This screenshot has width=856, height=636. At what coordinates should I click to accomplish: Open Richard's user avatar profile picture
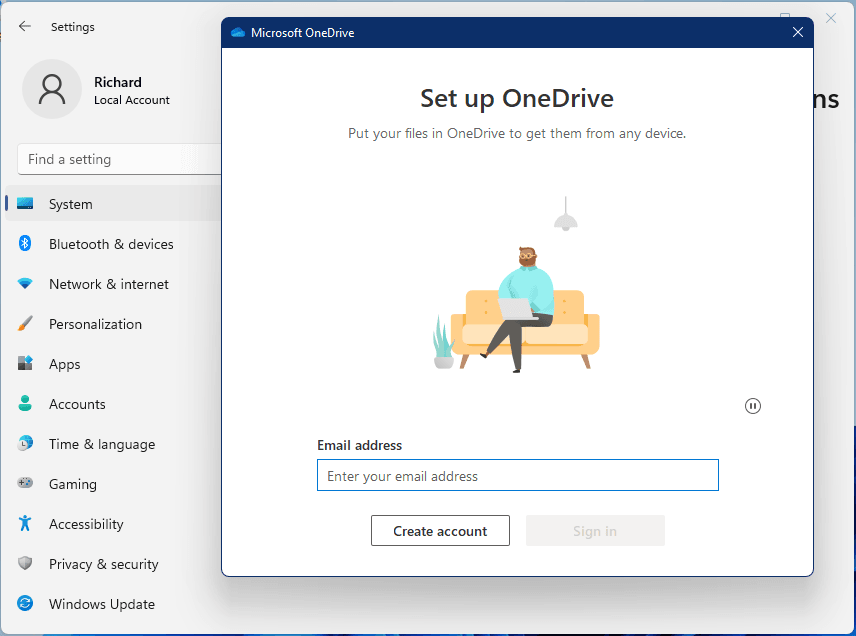click(52, 89)
